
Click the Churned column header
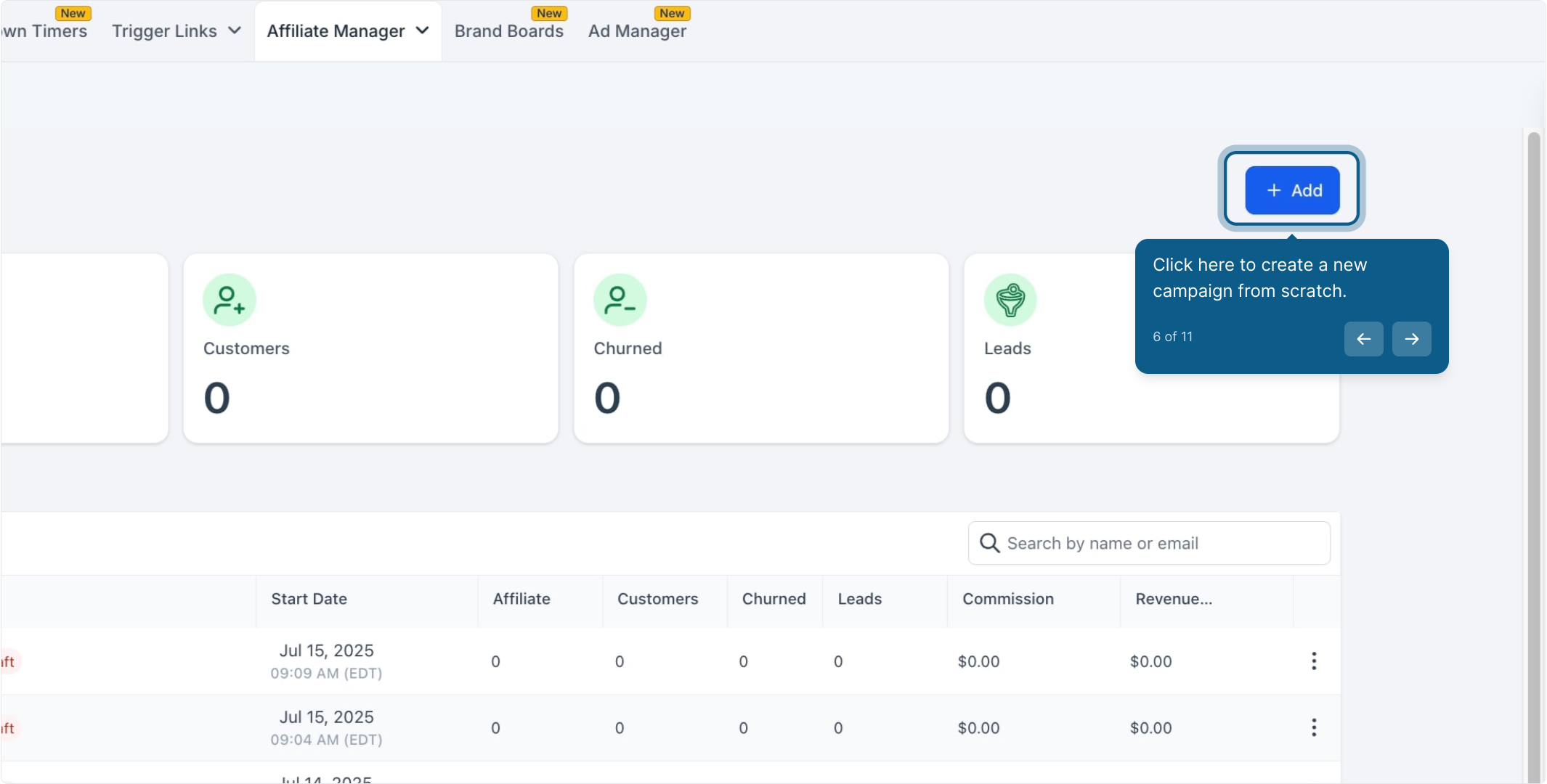click(x=773, y=599)
